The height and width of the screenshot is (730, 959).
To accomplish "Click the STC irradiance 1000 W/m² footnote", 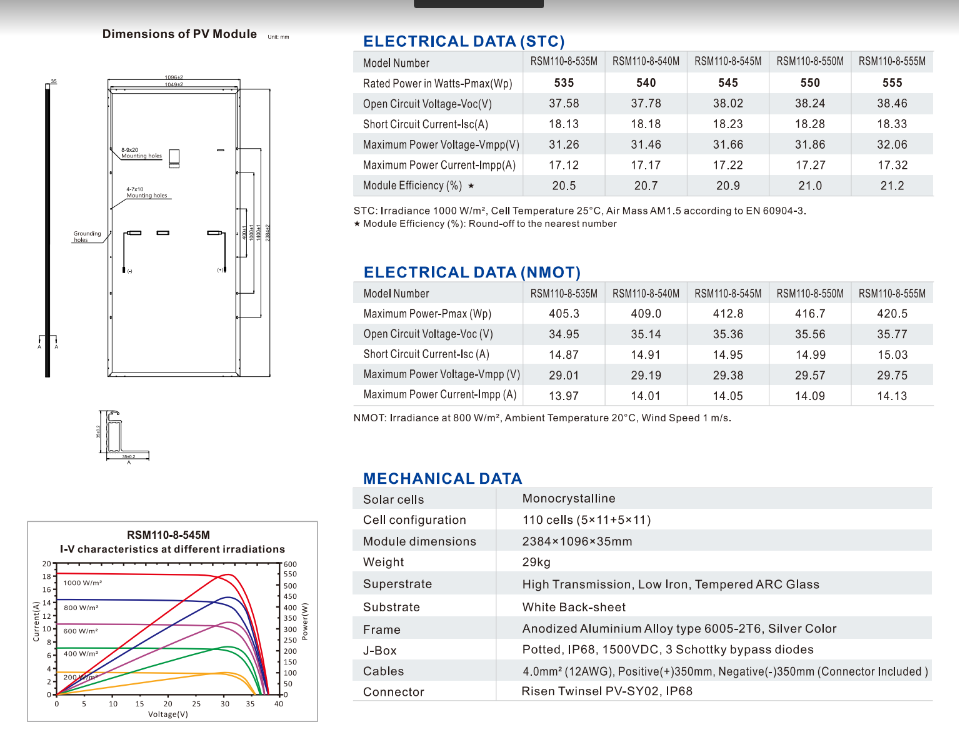I will point(580,210).
